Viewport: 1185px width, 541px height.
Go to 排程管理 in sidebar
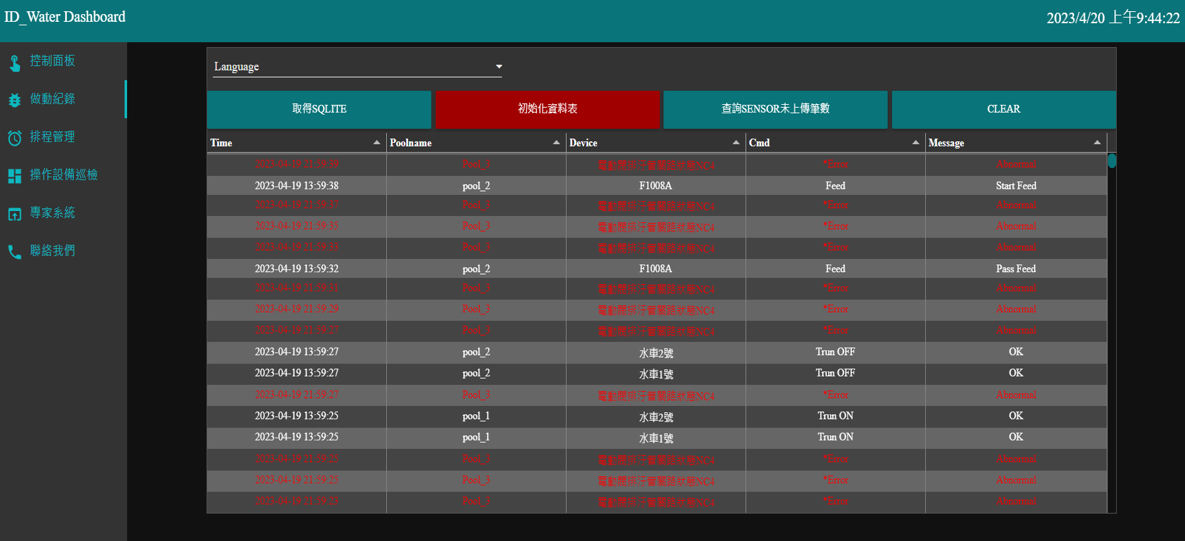tap(52, 137)
